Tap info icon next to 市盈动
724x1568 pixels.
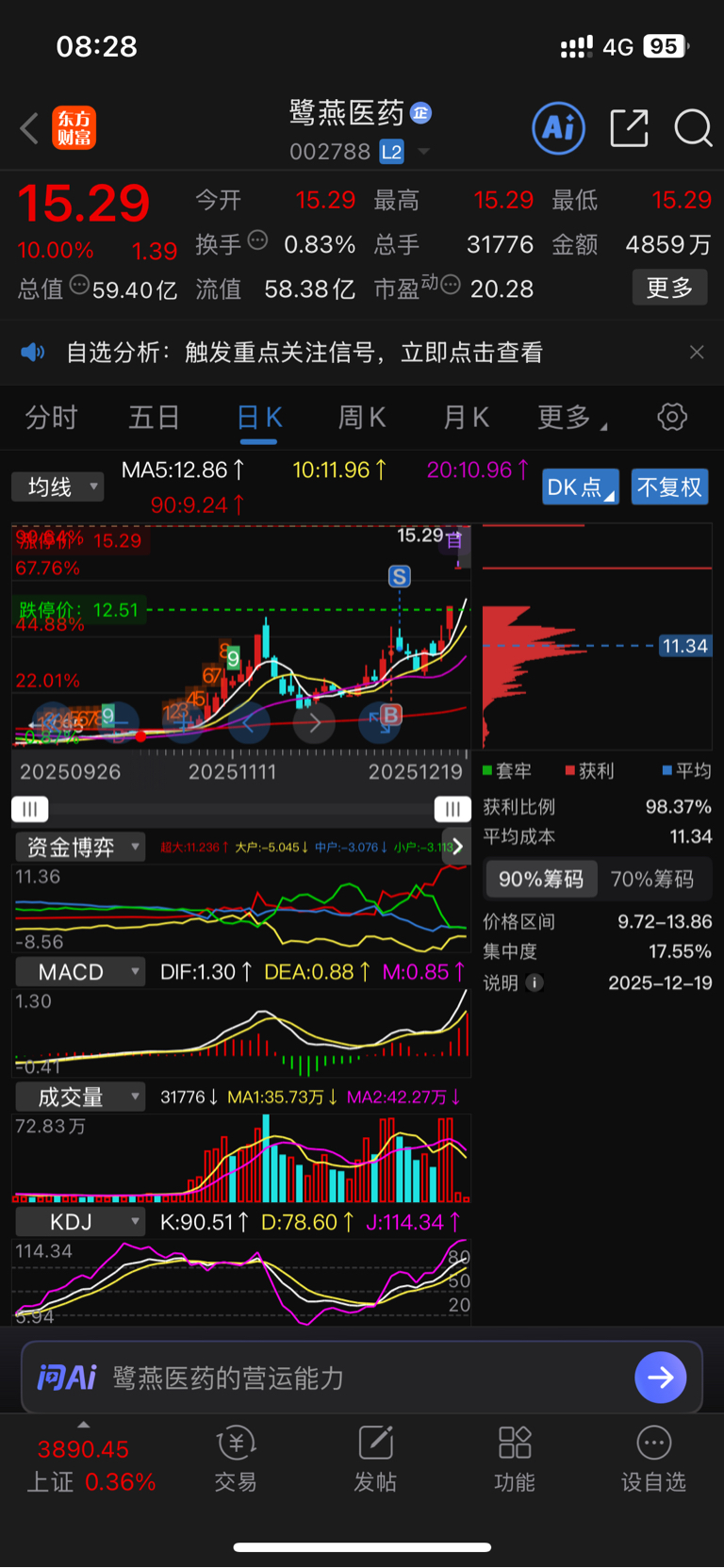(451, 284)
